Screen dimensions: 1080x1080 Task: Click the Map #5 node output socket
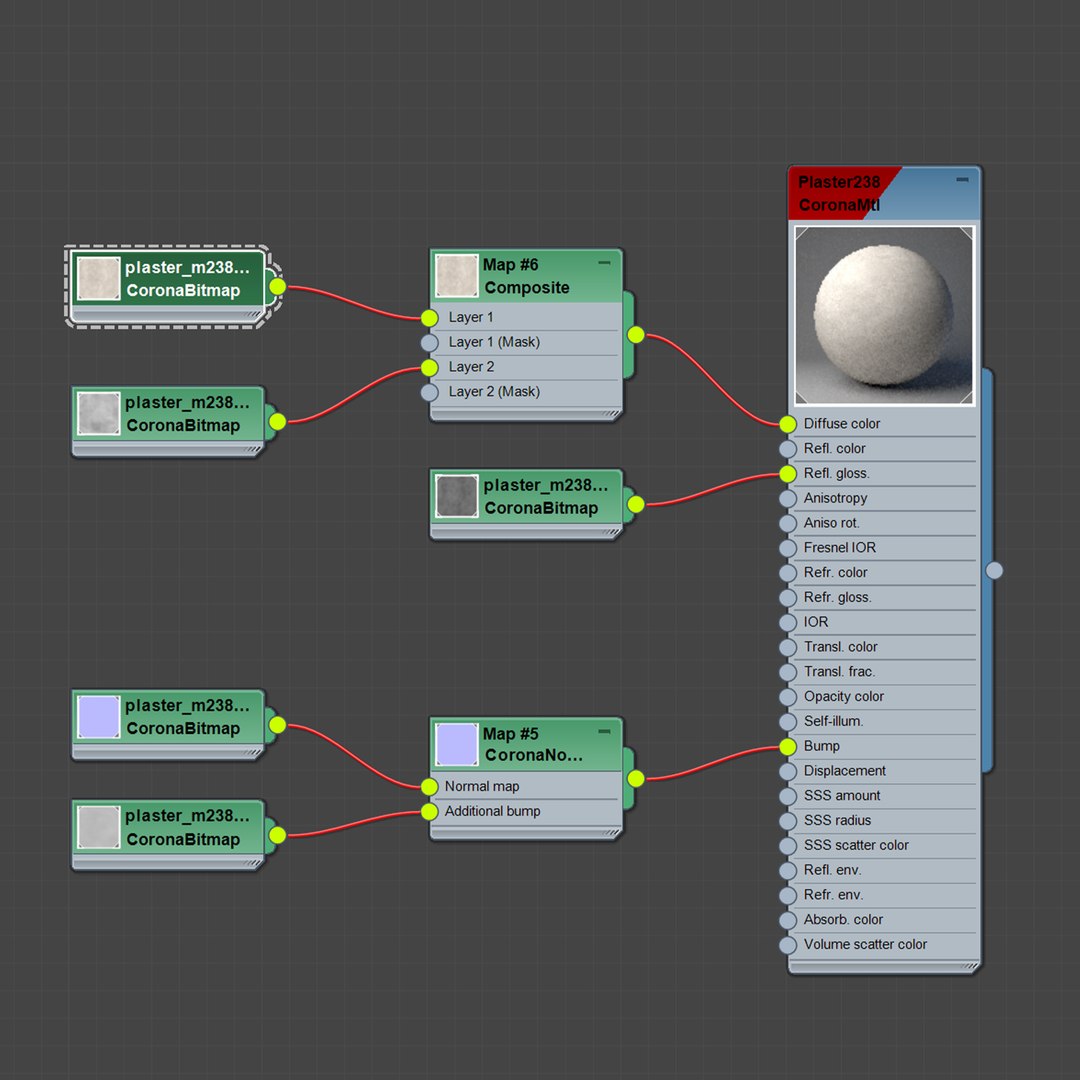(x=636, y=778)
